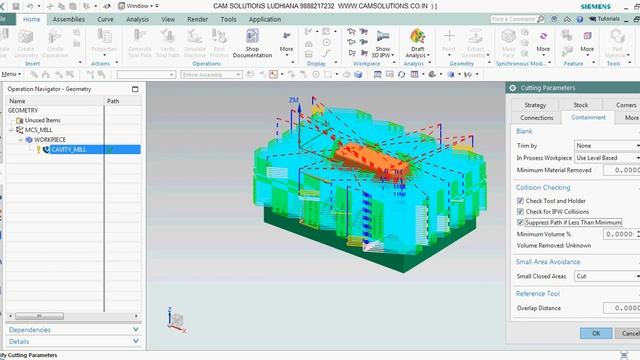This screenshot has width=640, height=360.
Task: Open the Application ribbon tab
Action: 265,19
